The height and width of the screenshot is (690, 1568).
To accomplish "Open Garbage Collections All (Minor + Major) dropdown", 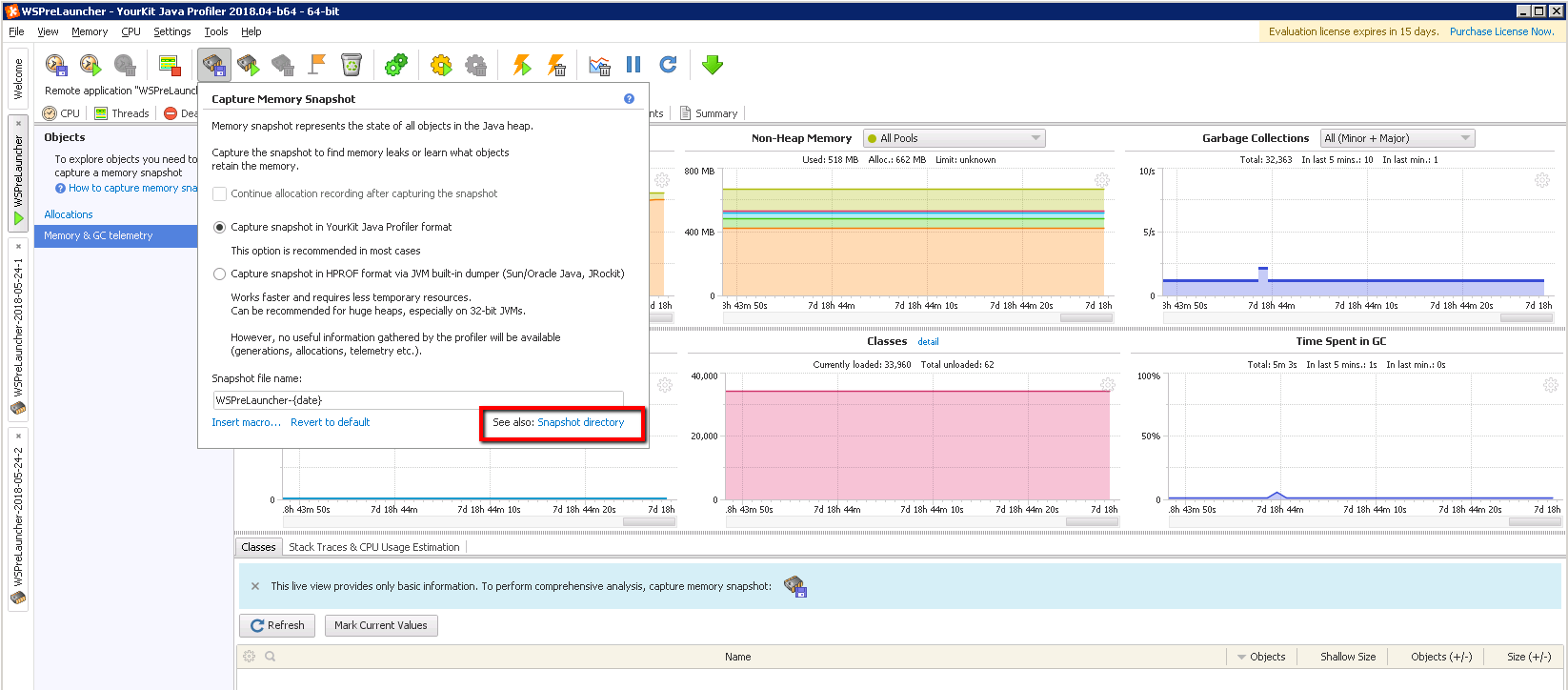I will (x=1397, y=138).
